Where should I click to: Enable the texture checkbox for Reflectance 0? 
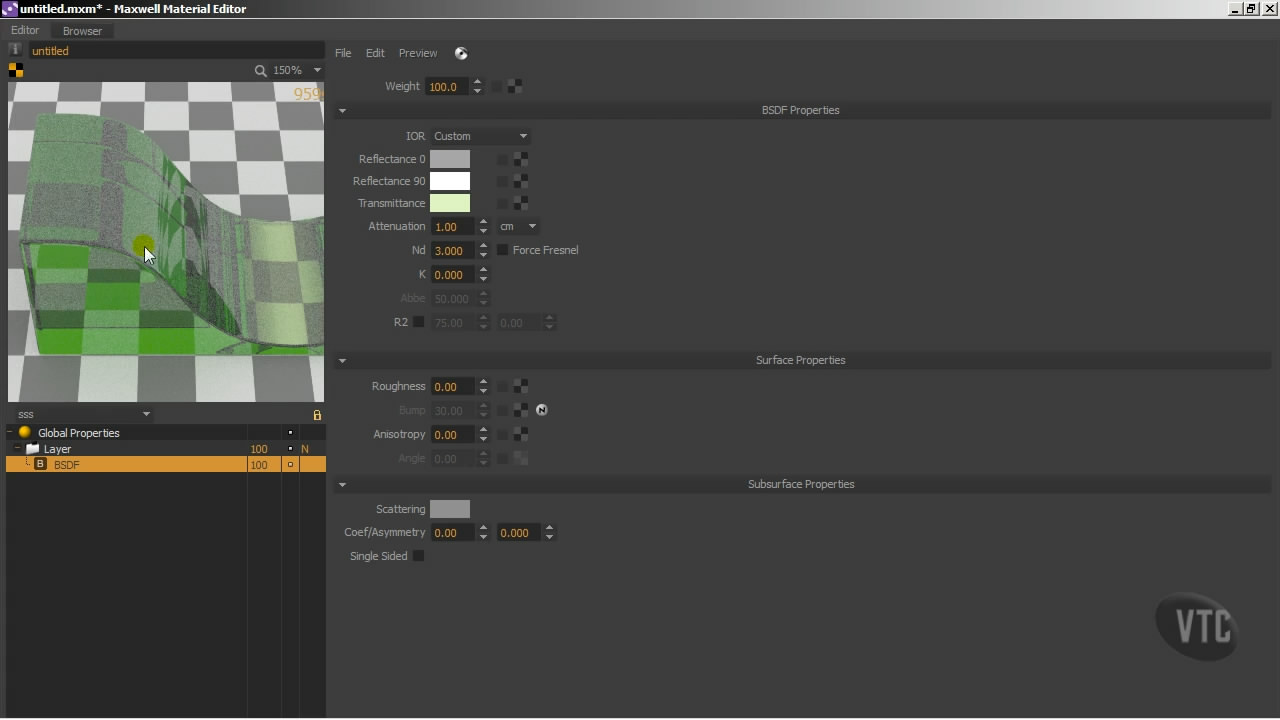click(503, 159)
